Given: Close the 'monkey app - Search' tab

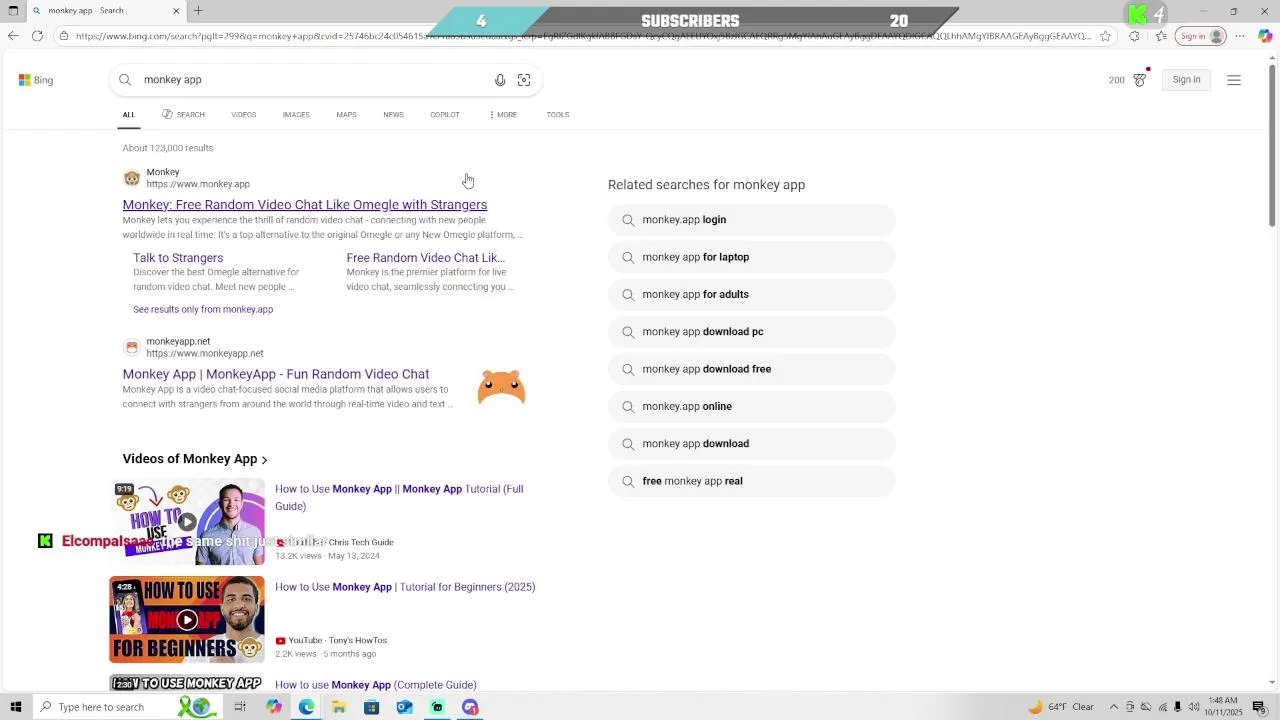Looking at the screenshot, I should click(176, 11).
